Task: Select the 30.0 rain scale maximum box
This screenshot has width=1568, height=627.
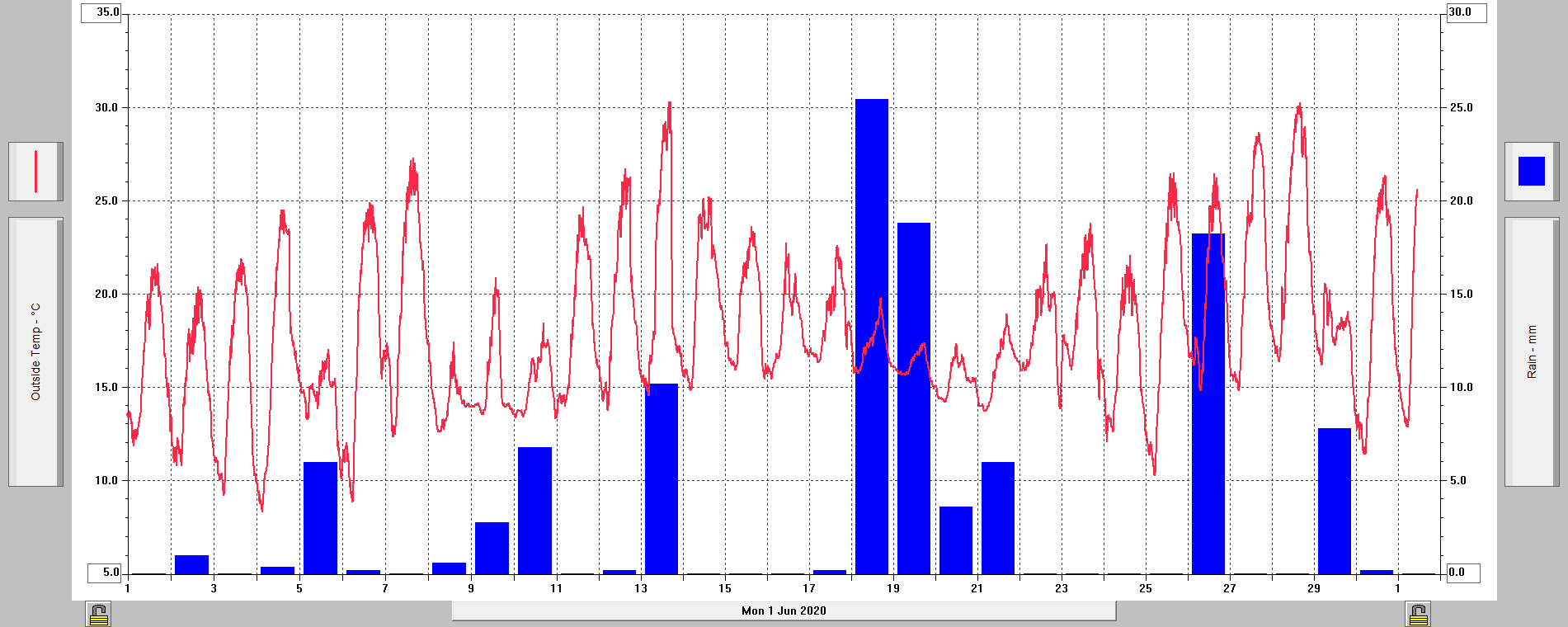Action: [1466, 12]
